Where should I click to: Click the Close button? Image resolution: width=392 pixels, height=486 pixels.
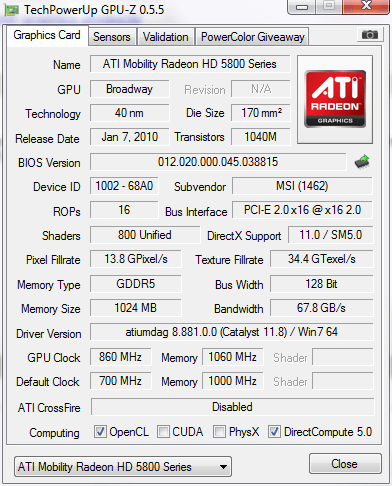[x=345, y=464]
